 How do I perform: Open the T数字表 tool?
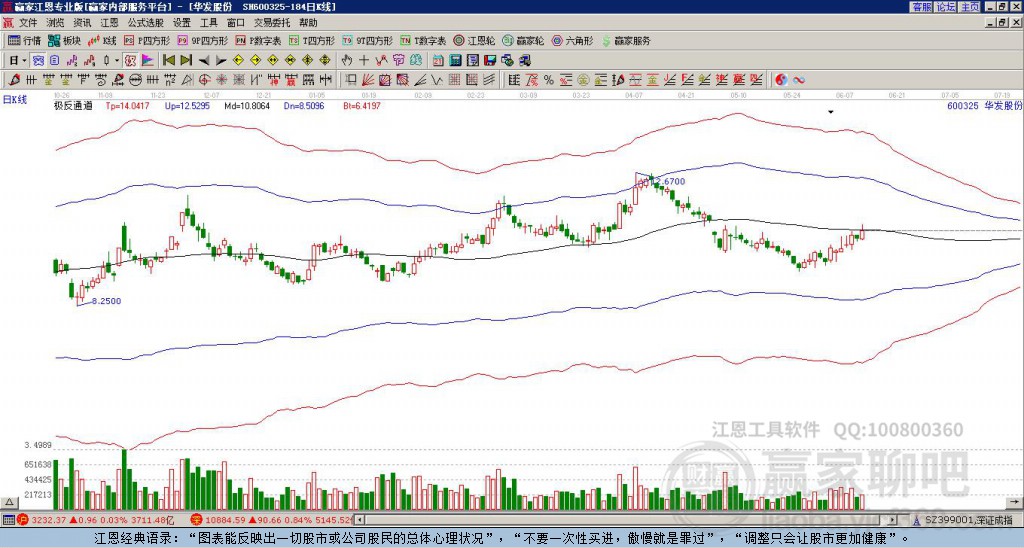point(423,40)
